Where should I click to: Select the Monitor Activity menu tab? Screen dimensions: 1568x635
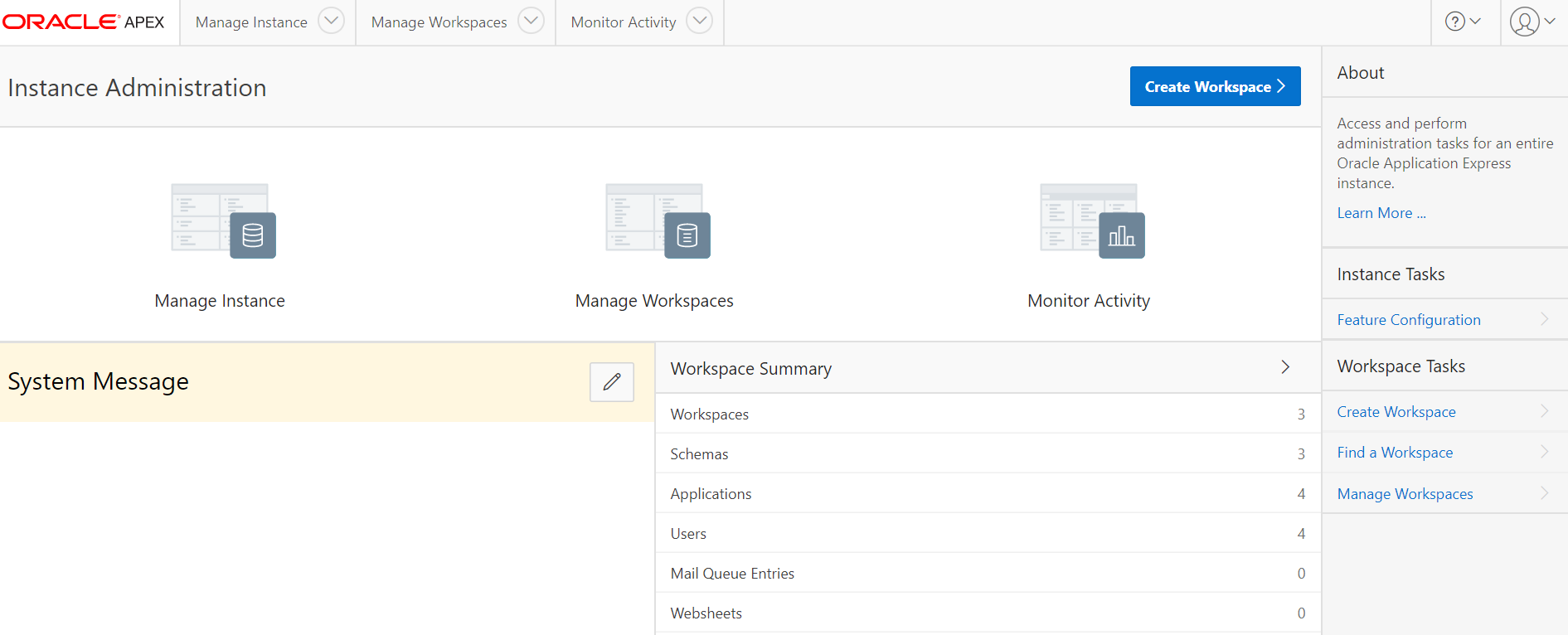click(624, 22)
